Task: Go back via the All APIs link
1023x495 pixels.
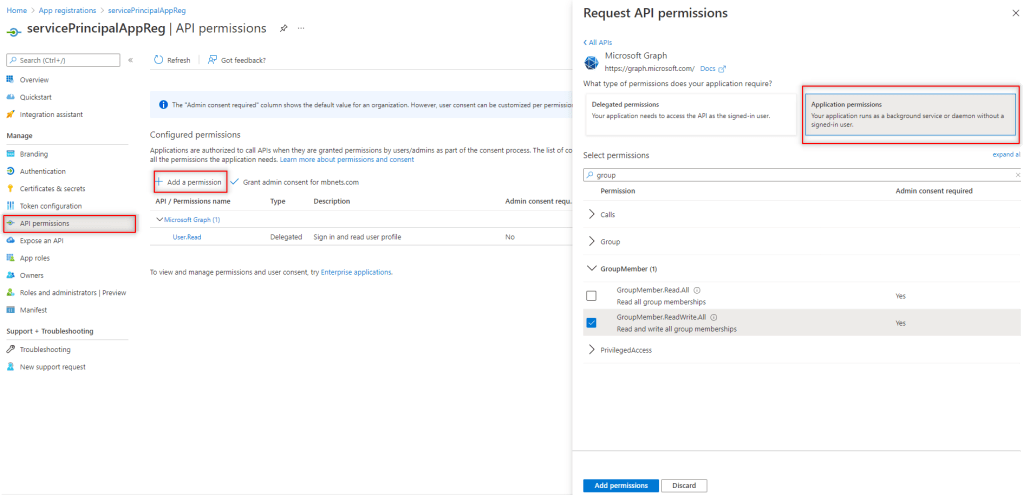Action: coord(597,42)
